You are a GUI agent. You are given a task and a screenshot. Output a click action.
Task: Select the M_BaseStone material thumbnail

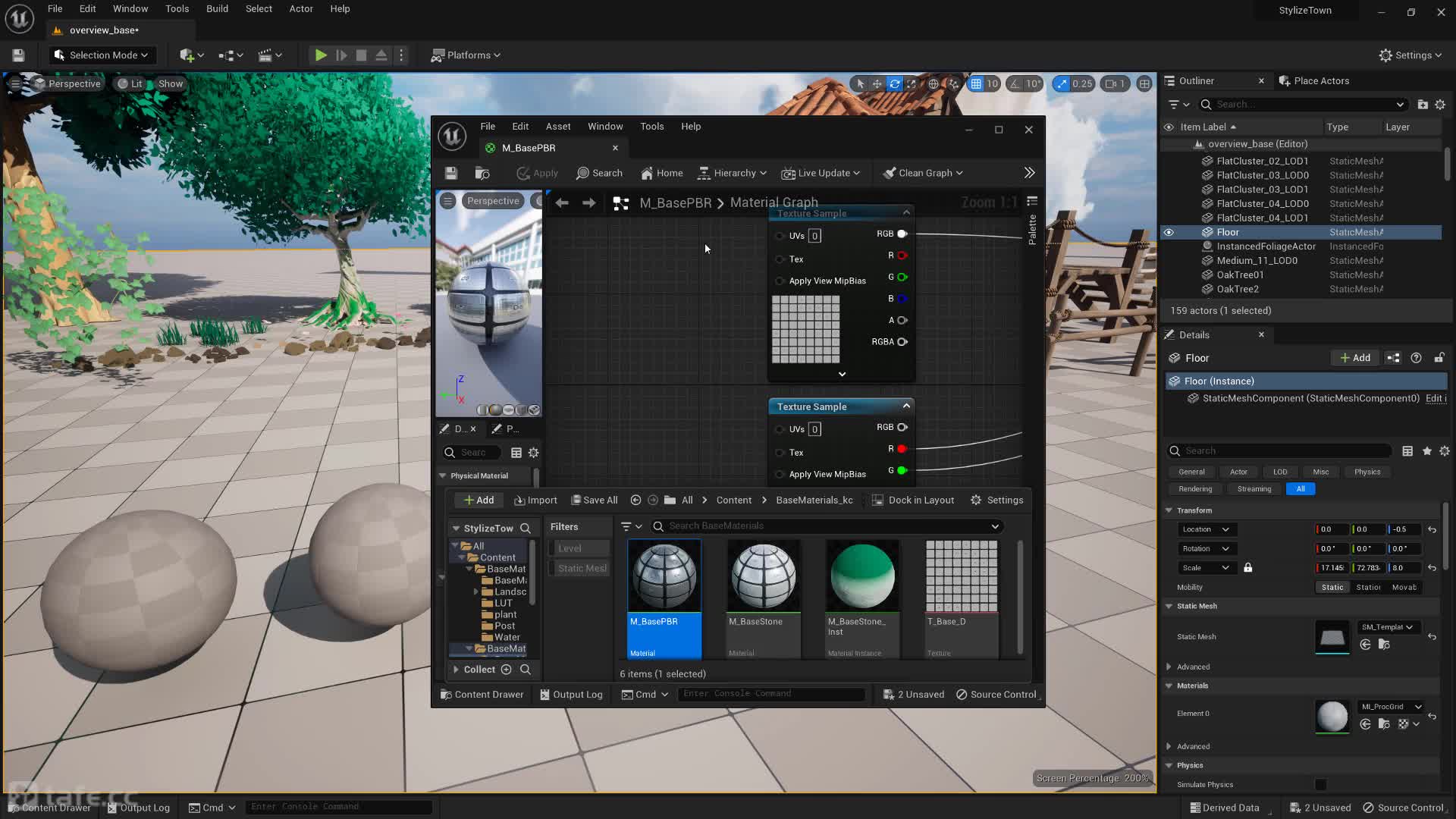[763, 576]
